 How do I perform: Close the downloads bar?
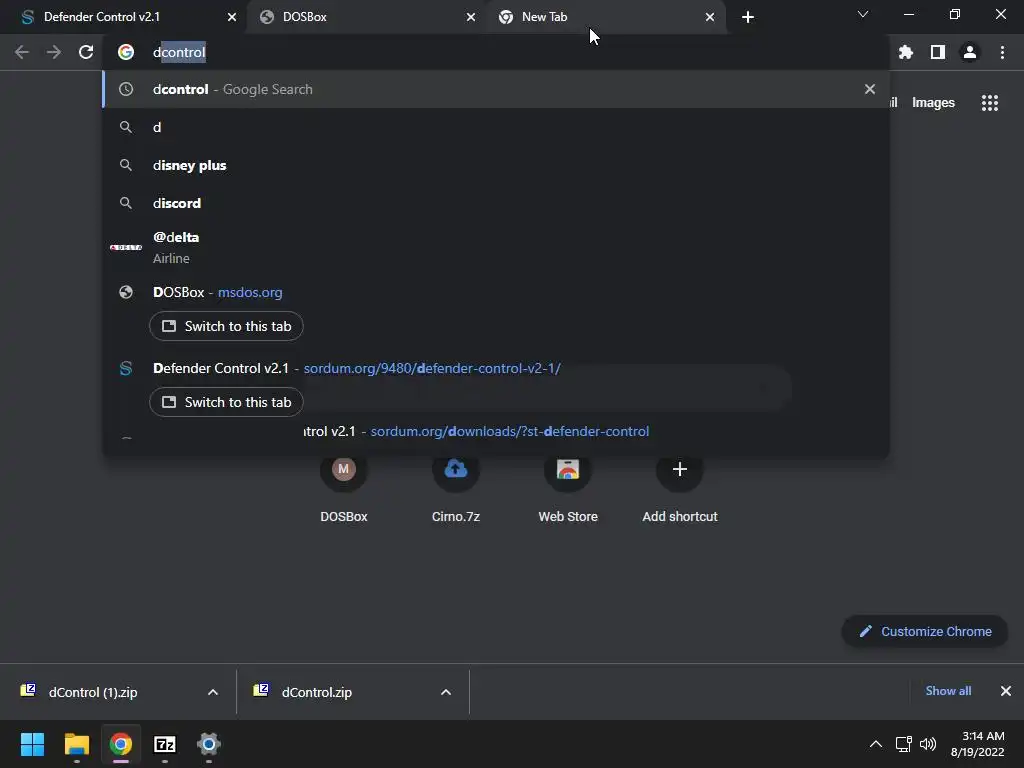(x=1006, y=691)
